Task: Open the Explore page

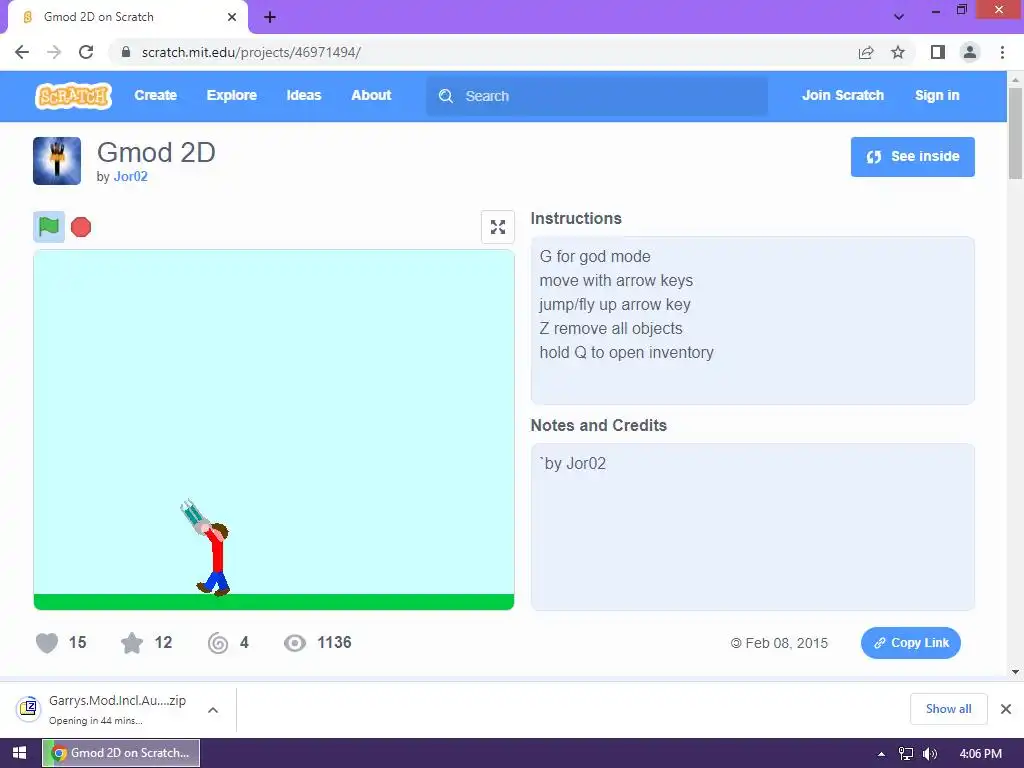Action: coord(232,95)
